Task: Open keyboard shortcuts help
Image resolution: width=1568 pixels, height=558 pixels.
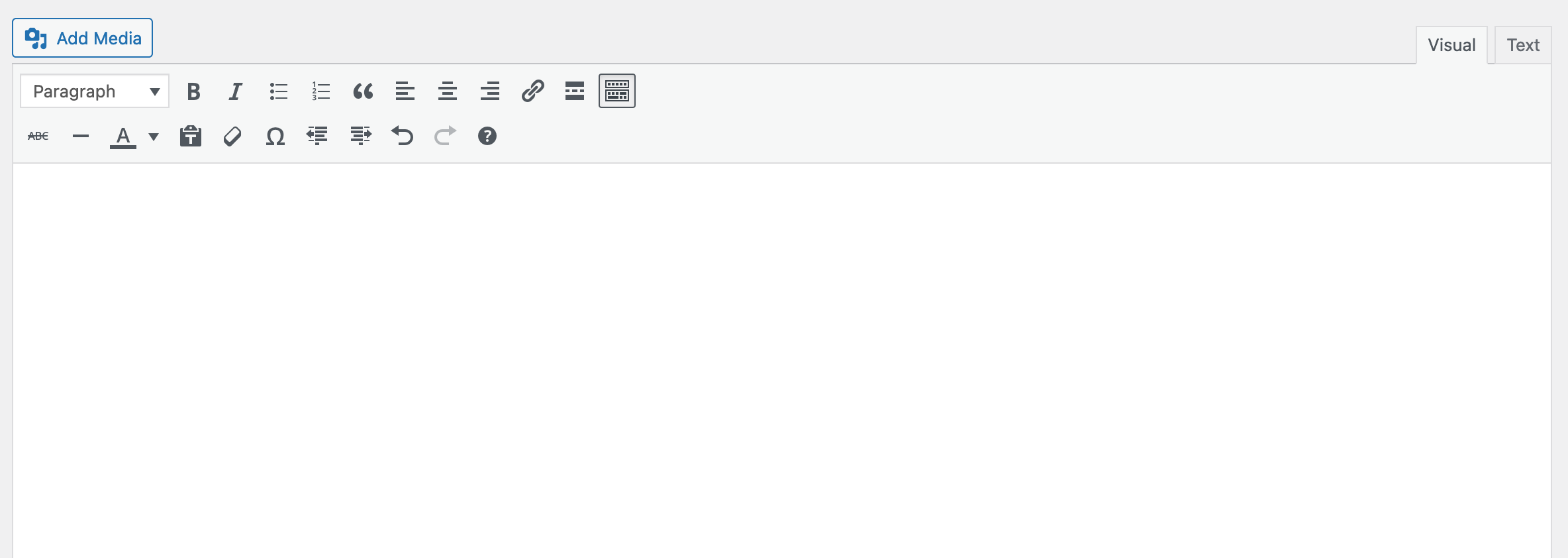Action: pos(487,136)
